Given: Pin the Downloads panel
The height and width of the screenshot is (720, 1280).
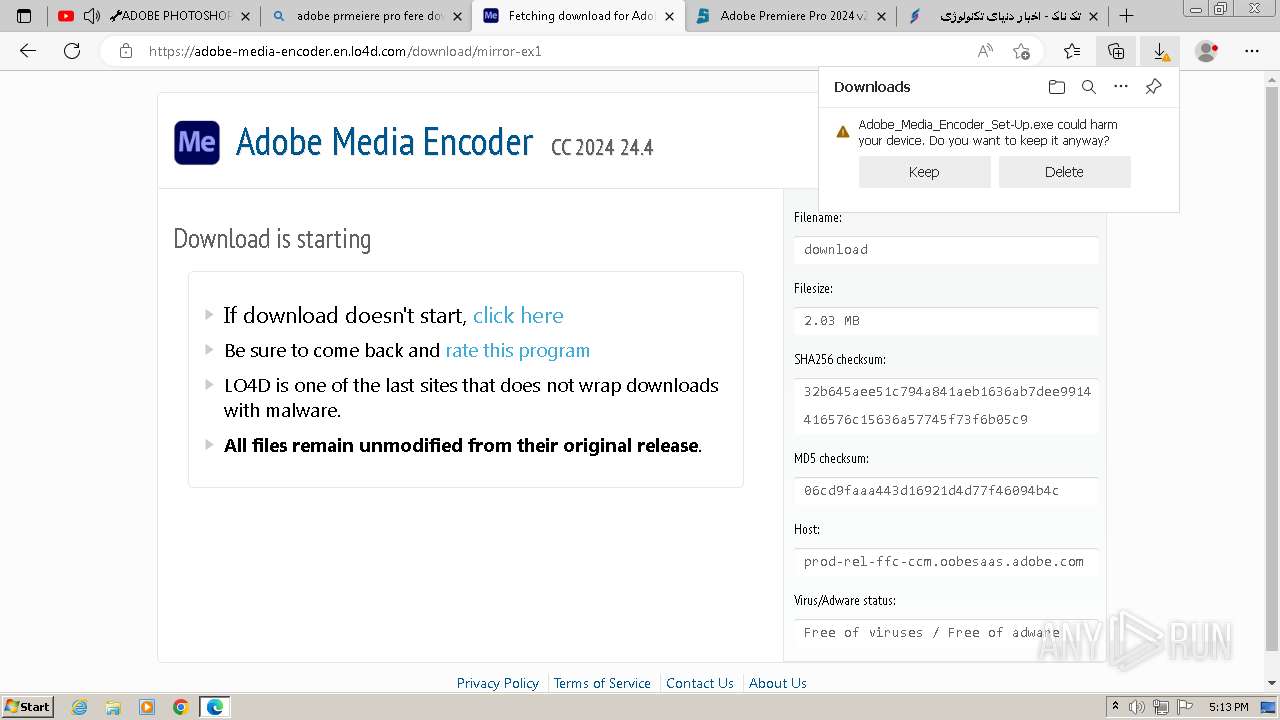Looking at the screenshot, I should tap(1153, 87).
